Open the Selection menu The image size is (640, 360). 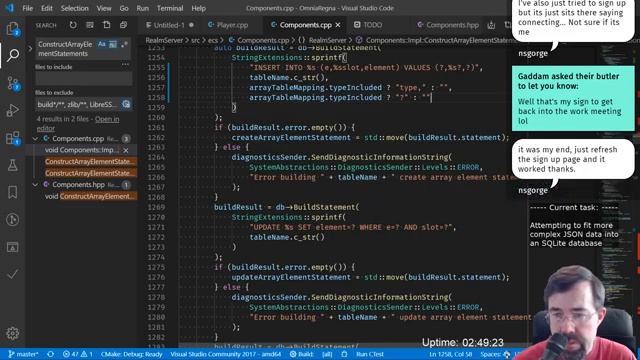point(74,8)
